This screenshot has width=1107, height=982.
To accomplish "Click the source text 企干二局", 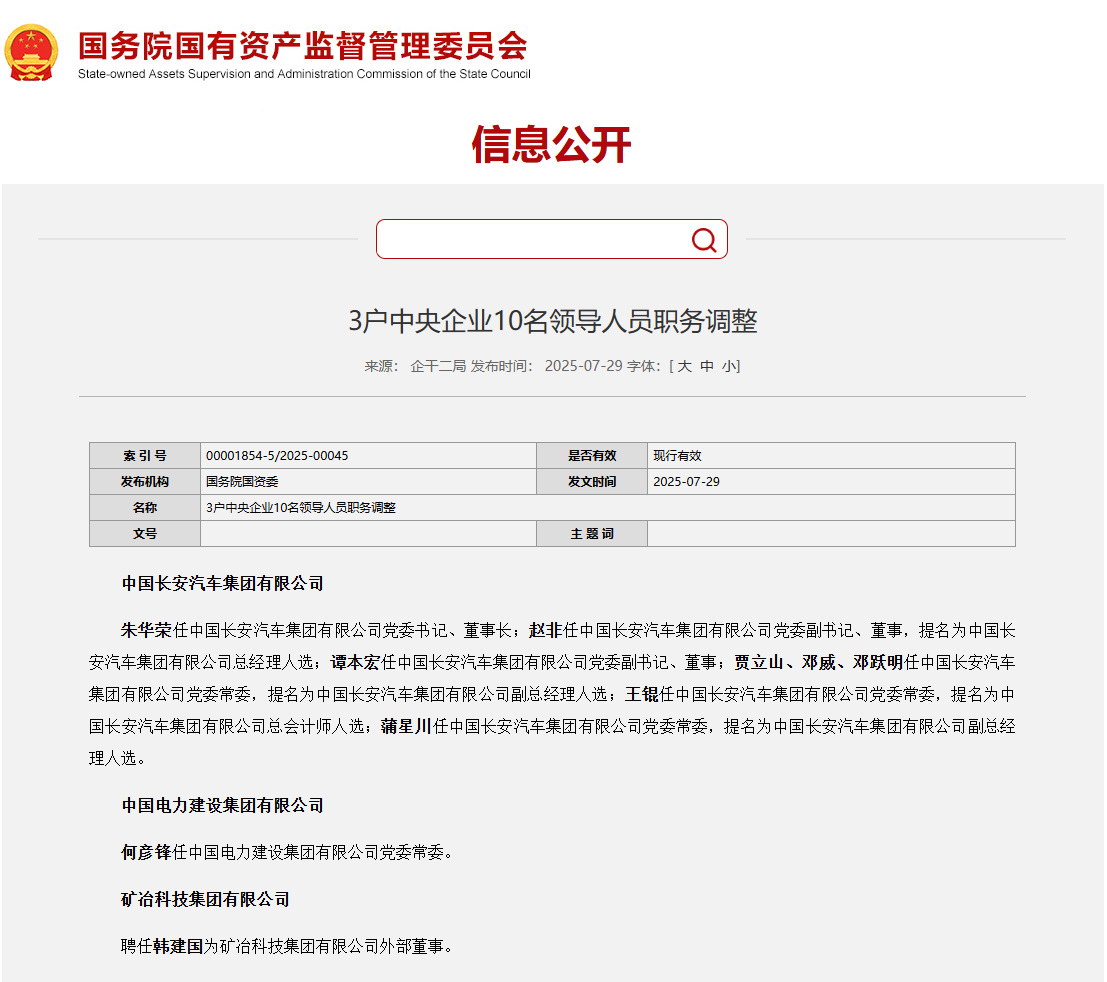I will 438,366.
